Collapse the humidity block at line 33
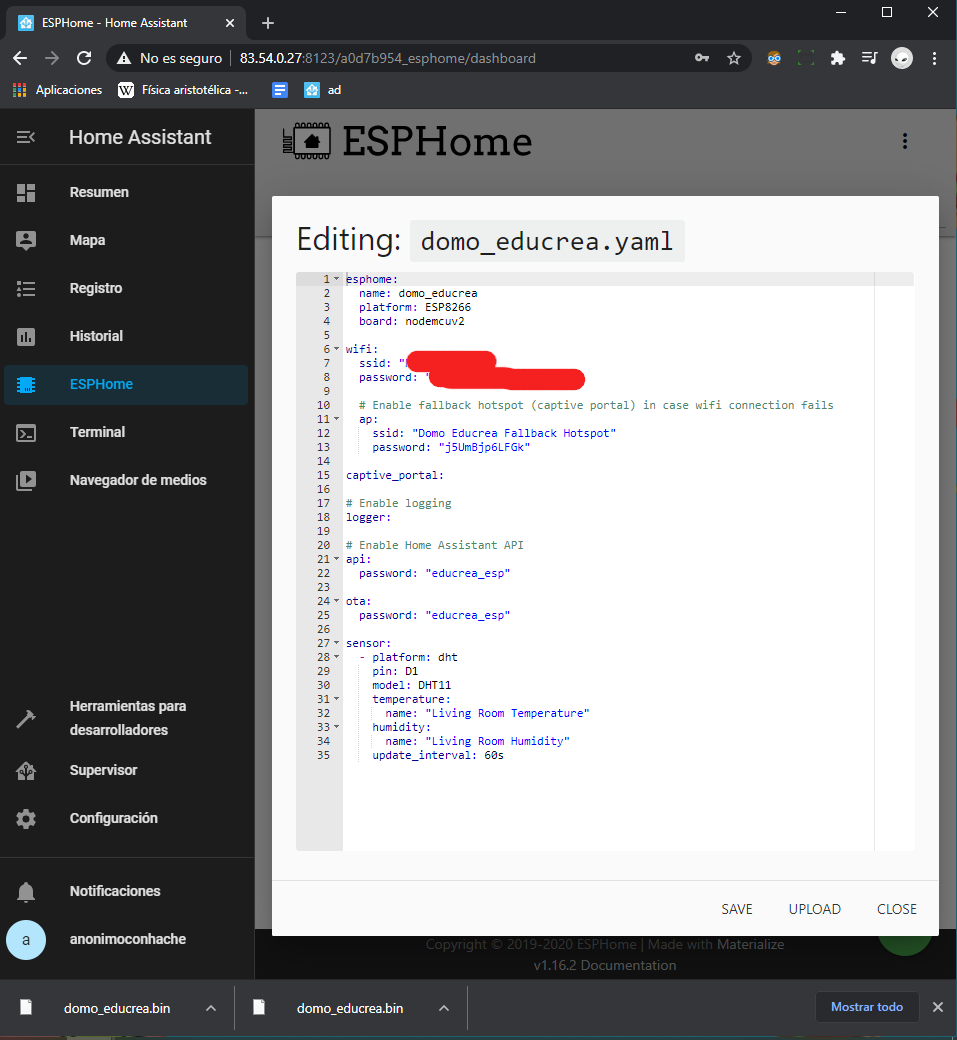The height and width of the screenshot is (1040, 957). coord(336,727)
